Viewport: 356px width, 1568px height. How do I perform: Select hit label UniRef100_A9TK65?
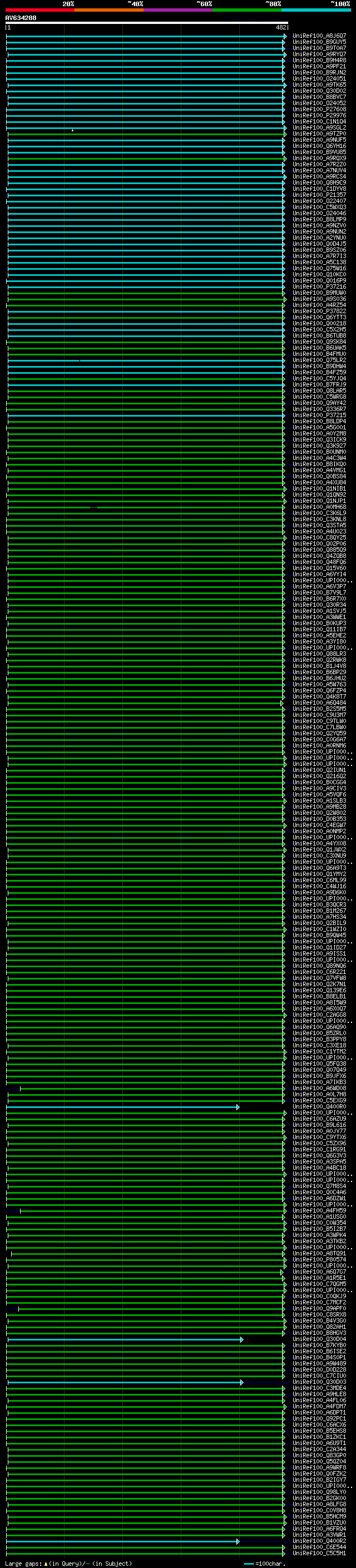point(319,85)
